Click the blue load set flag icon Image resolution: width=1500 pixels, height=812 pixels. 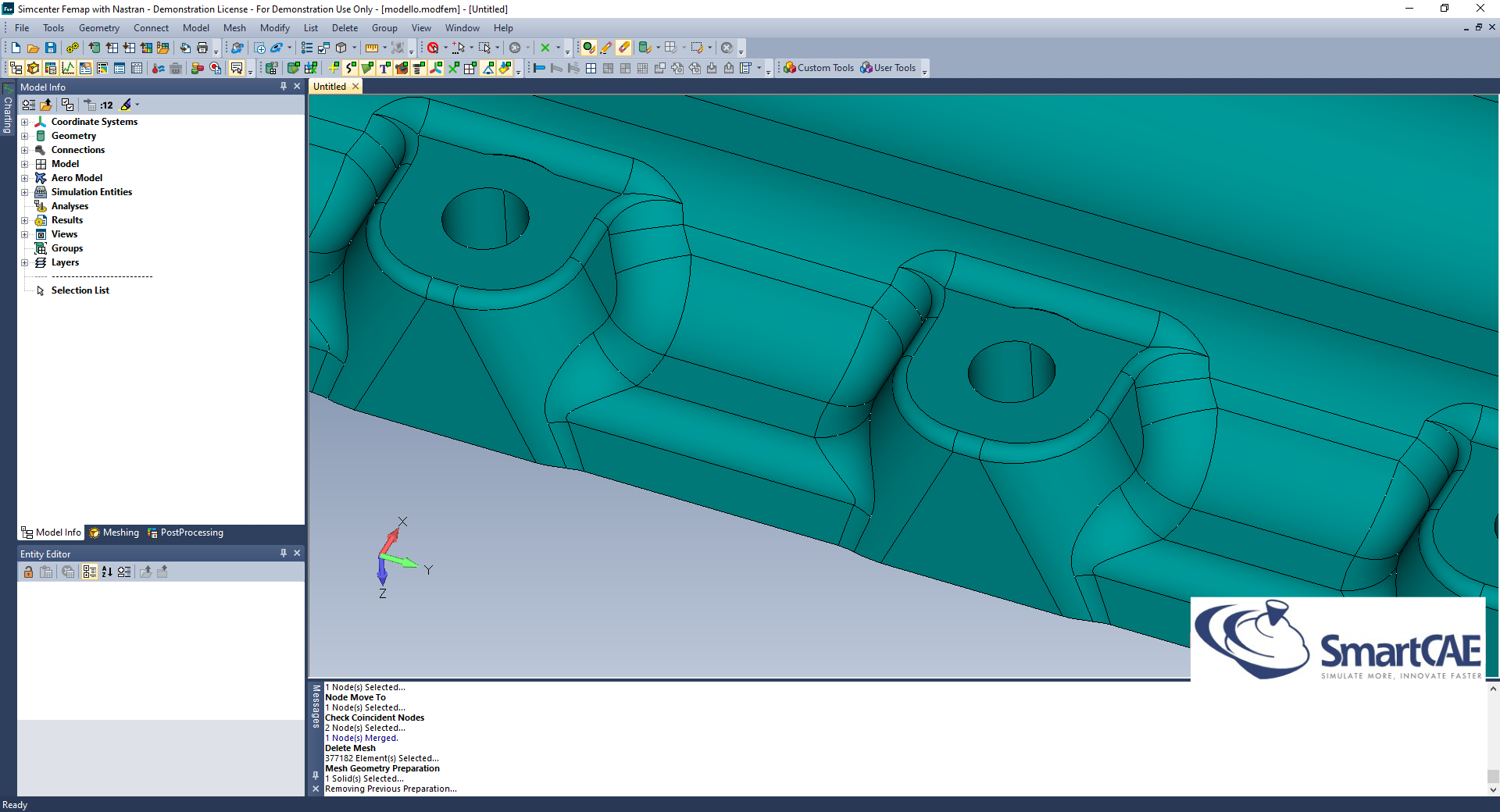click(539, 68)
